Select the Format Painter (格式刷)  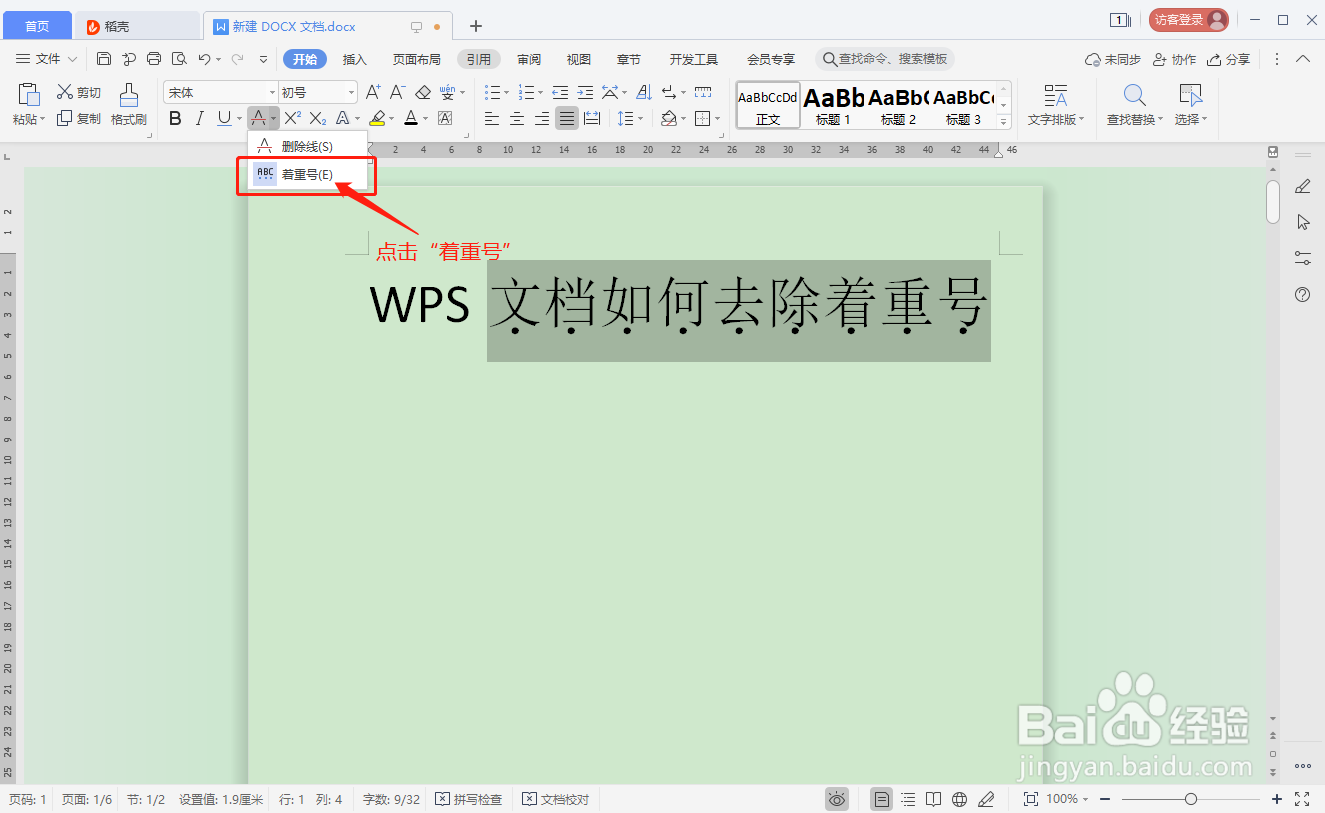(x=128, y=107)
